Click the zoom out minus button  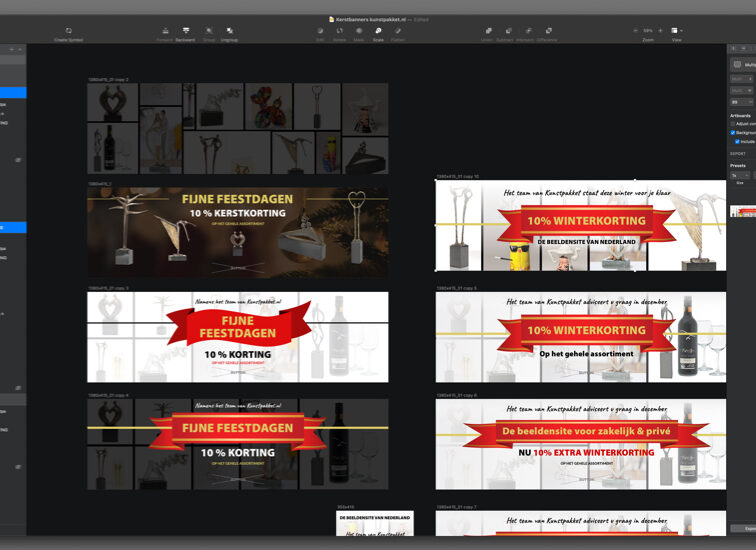(635, 30)
